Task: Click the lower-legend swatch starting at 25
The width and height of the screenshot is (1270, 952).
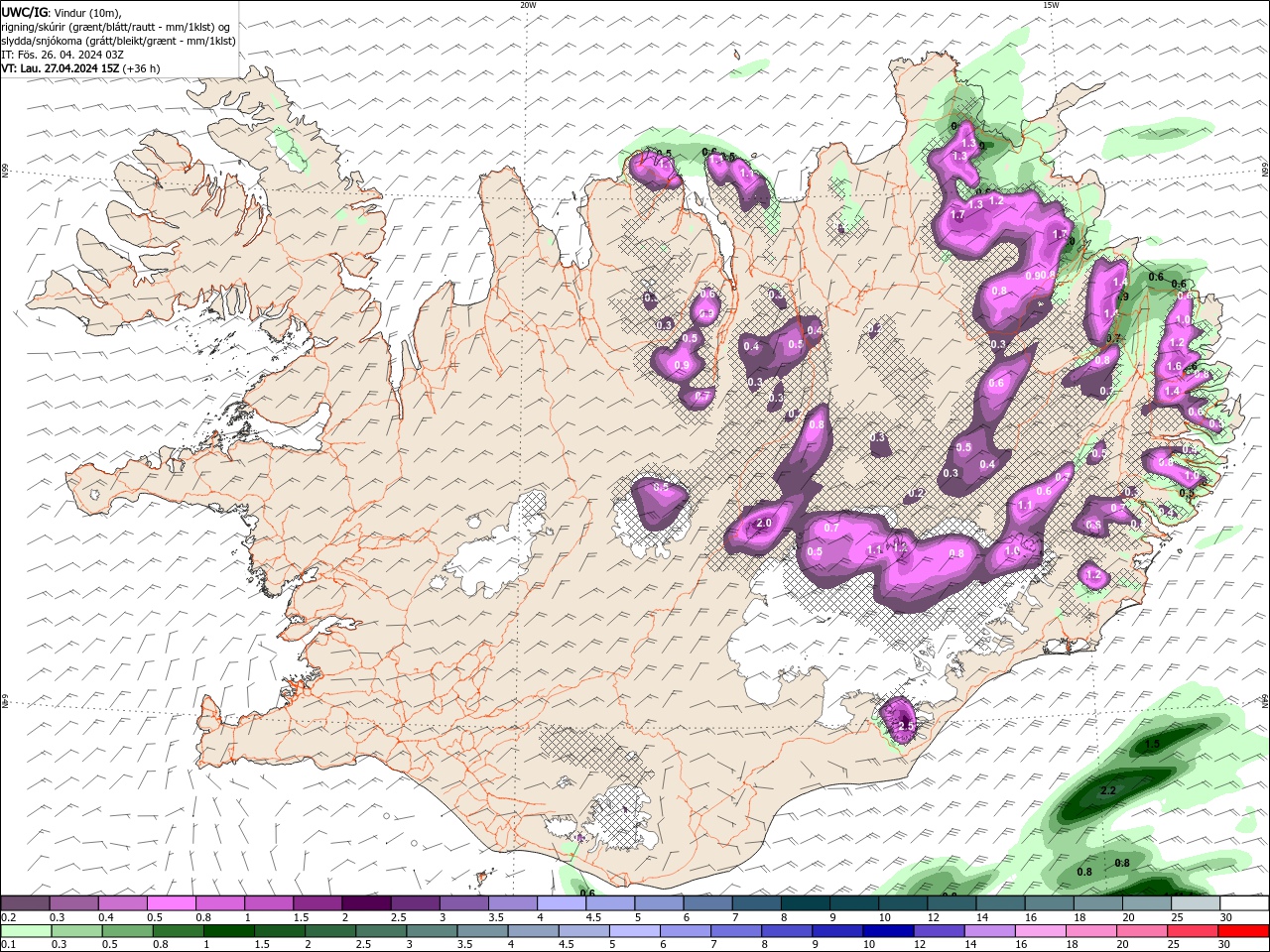Action: coord(1192,931)
